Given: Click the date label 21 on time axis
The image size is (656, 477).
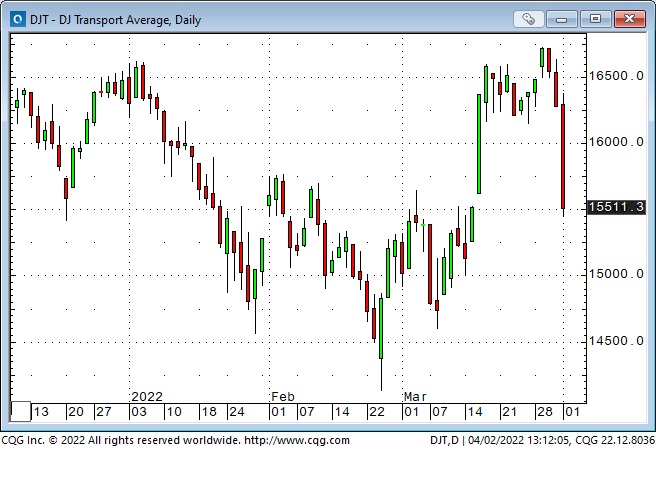Looking at the screenshot, I should (x=510, y=412).
